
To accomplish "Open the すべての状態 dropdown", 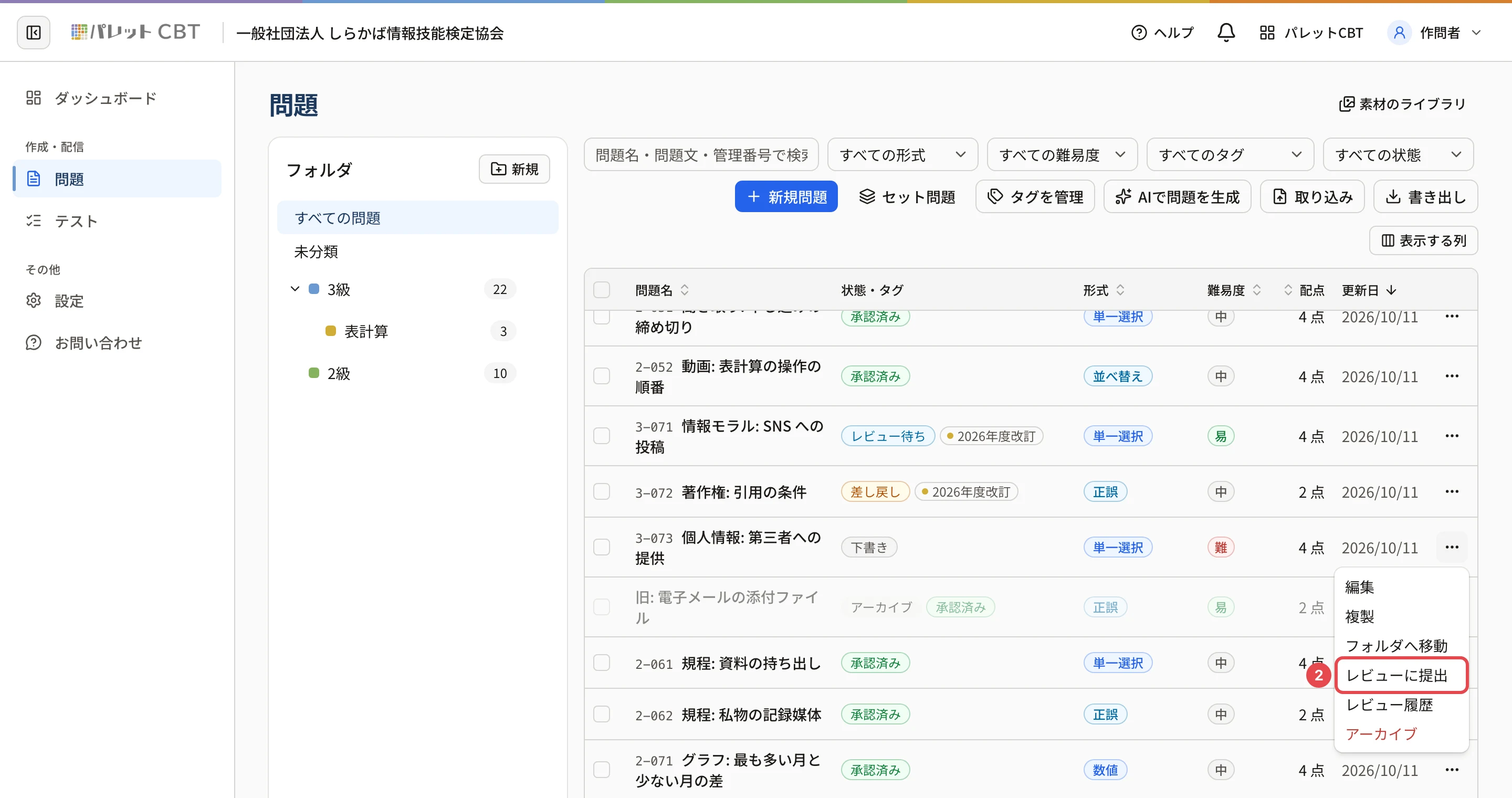I will pyautogui.click(x=1398, y=154).
